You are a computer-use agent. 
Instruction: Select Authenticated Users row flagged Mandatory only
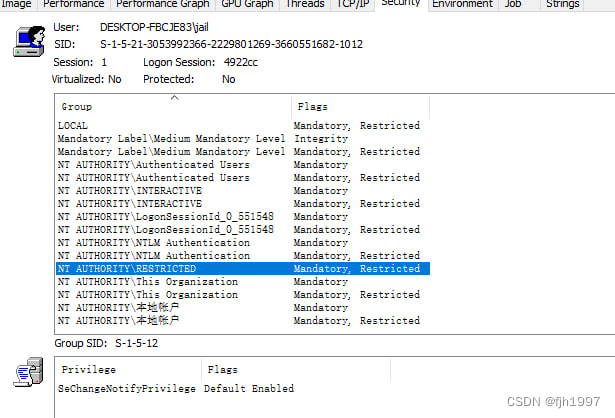243,164
